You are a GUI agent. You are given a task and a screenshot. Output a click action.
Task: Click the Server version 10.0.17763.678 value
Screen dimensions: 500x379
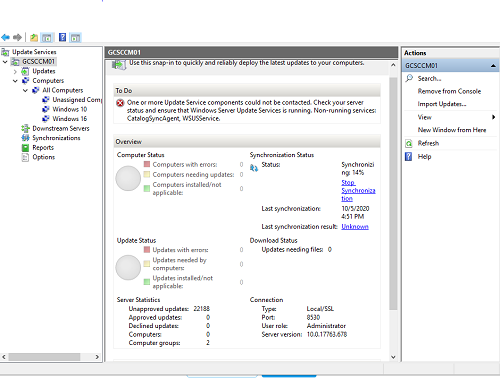[x=327, y=334]
